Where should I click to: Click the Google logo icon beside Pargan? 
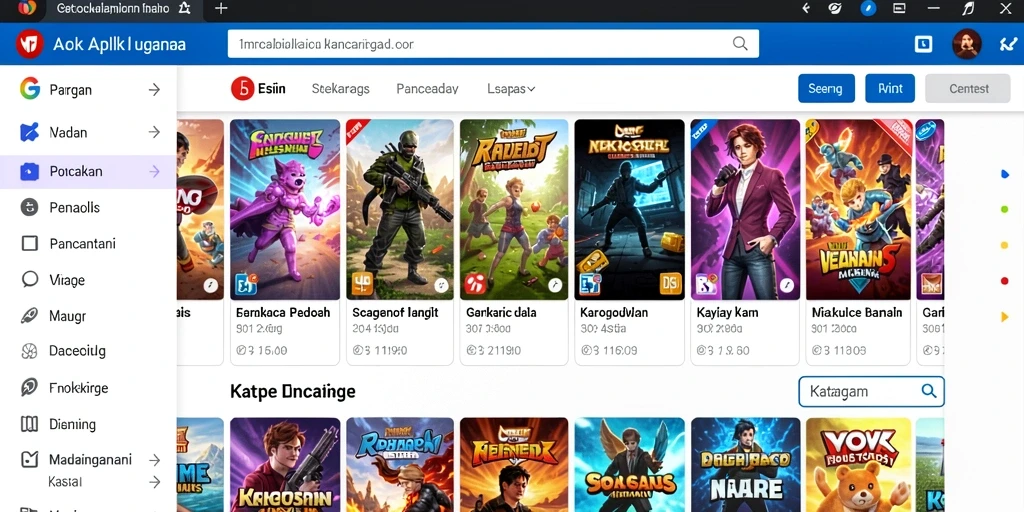29,89
